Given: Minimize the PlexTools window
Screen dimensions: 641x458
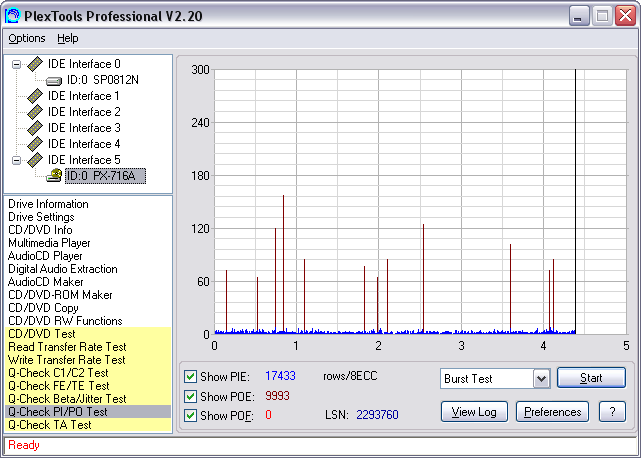Looking at the screenshot, I should pos(579,16).
